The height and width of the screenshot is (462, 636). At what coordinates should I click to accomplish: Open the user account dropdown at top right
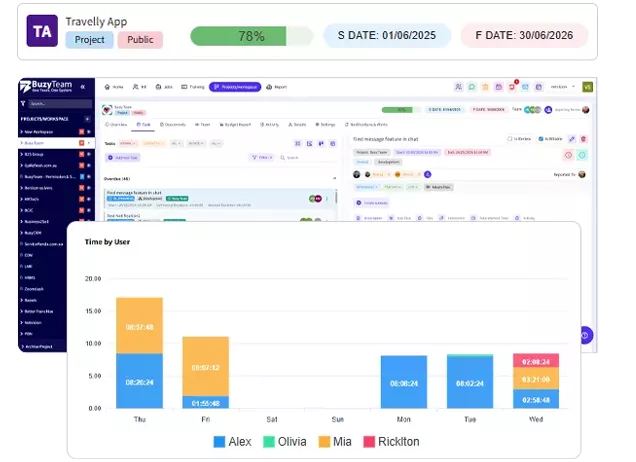563,87
